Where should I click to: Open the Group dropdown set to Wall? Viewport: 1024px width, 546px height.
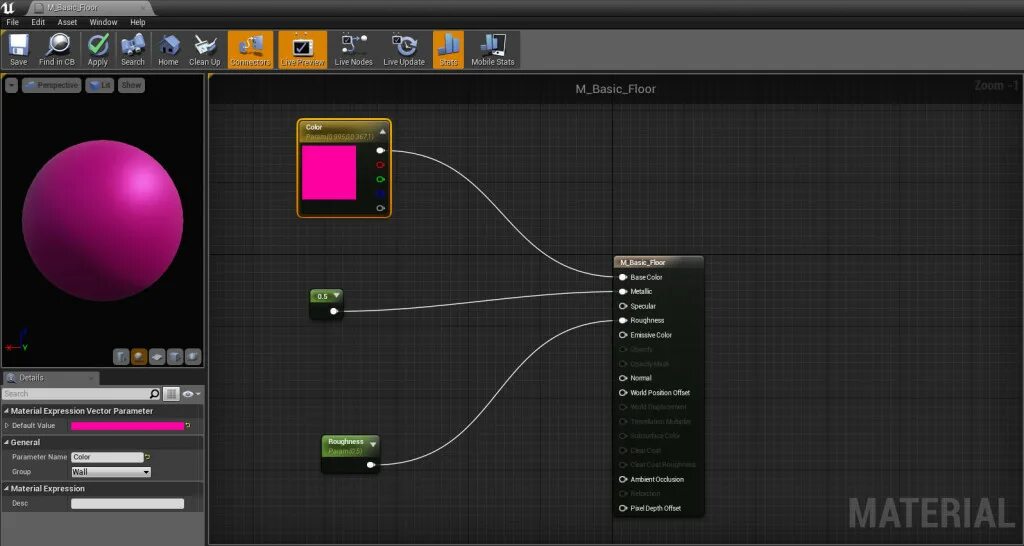pos(111,472)
